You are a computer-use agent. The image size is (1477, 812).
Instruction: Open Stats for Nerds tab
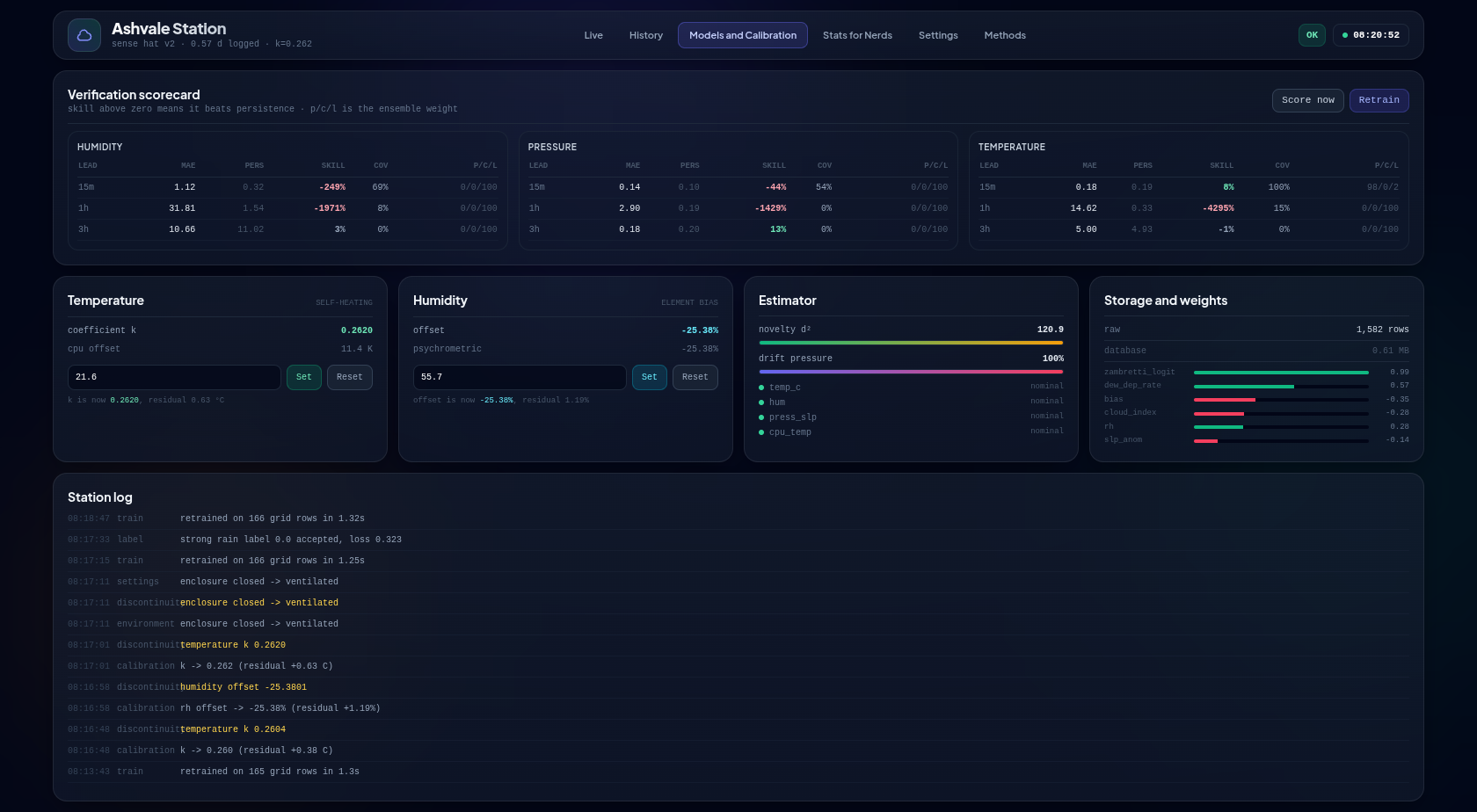(x=857, y=35)
